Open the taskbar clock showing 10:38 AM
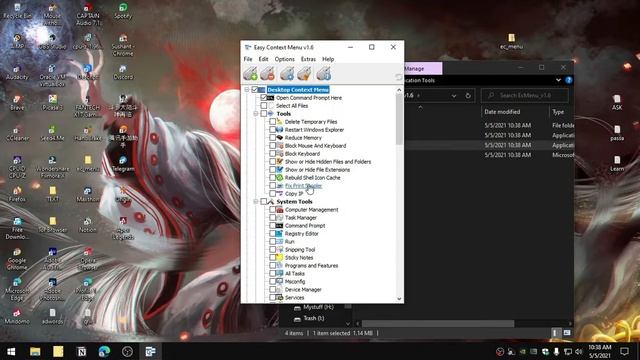Viewport: 640px width, 360px height. pos(599,351)
